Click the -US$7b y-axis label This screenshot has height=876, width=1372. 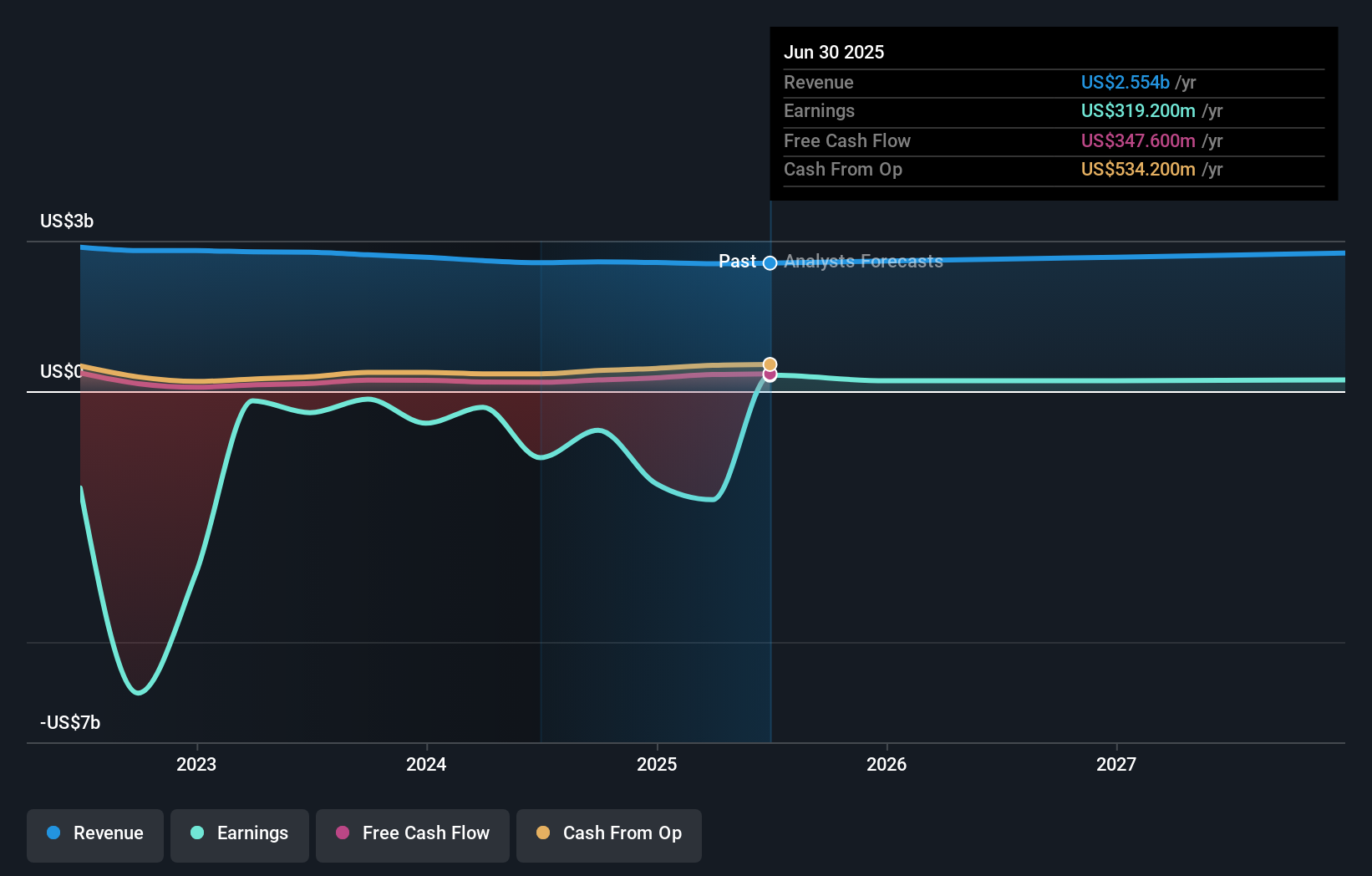point(70,722)
